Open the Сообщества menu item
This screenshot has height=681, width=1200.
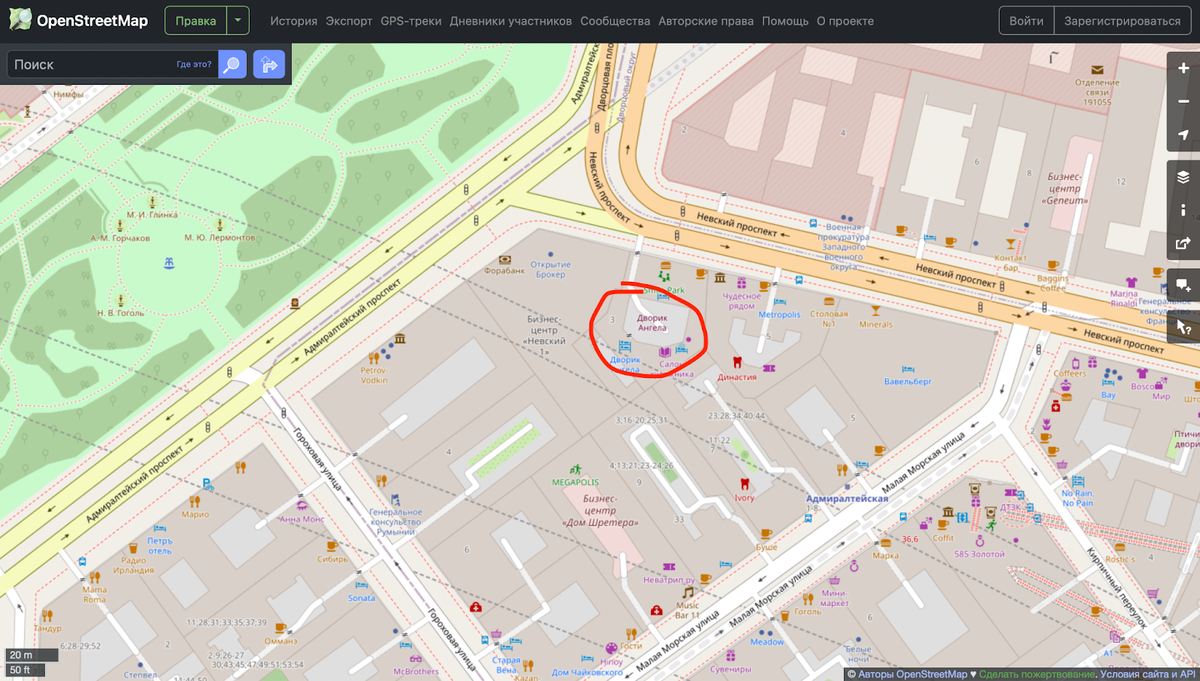pos(615,21)
